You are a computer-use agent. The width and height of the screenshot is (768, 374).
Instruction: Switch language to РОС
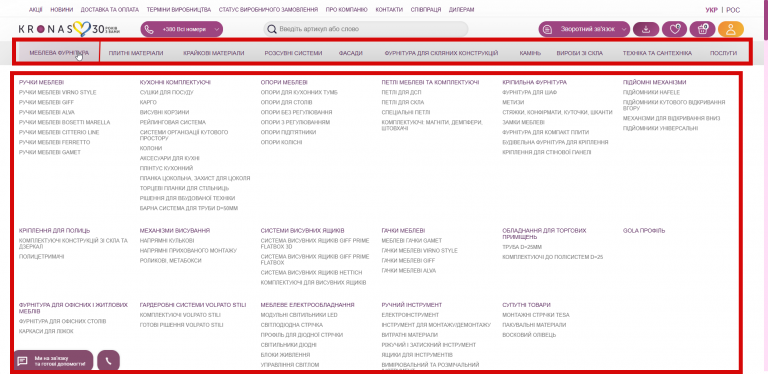click(x=733, y=10)
